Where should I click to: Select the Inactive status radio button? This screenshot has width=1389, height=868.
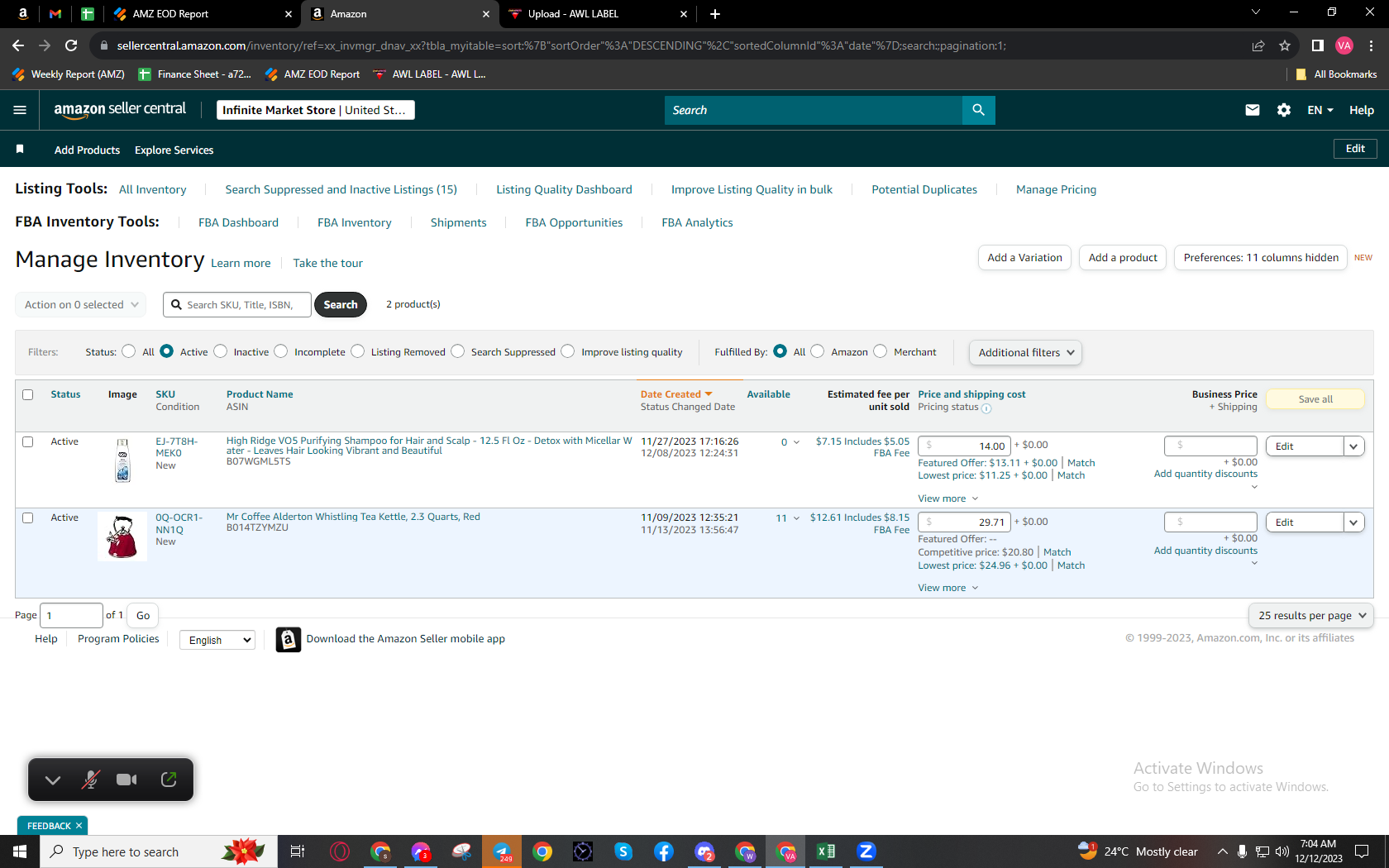pos(220,351)
